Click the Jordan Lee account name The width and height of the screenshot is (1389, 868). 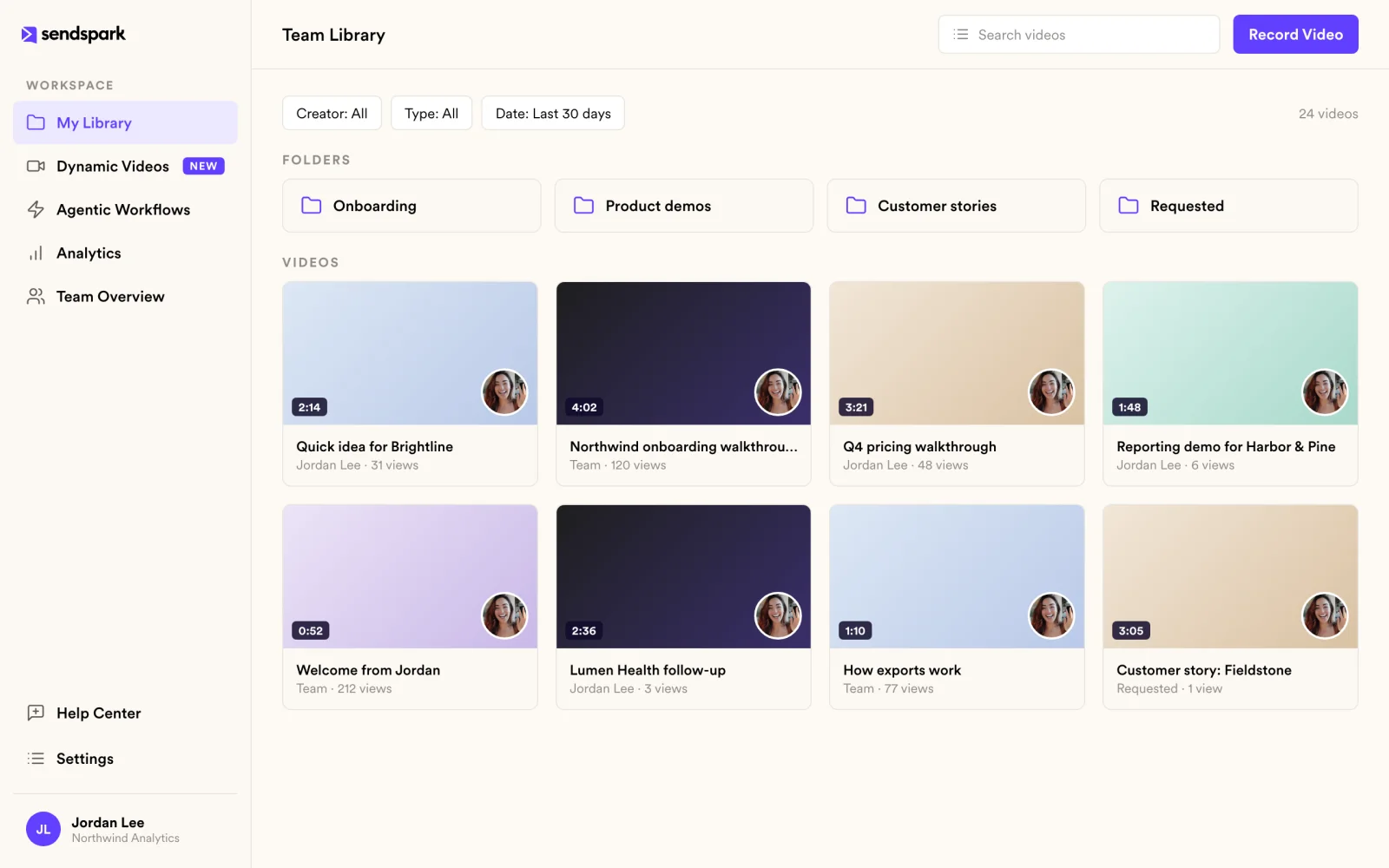(108, 822)
